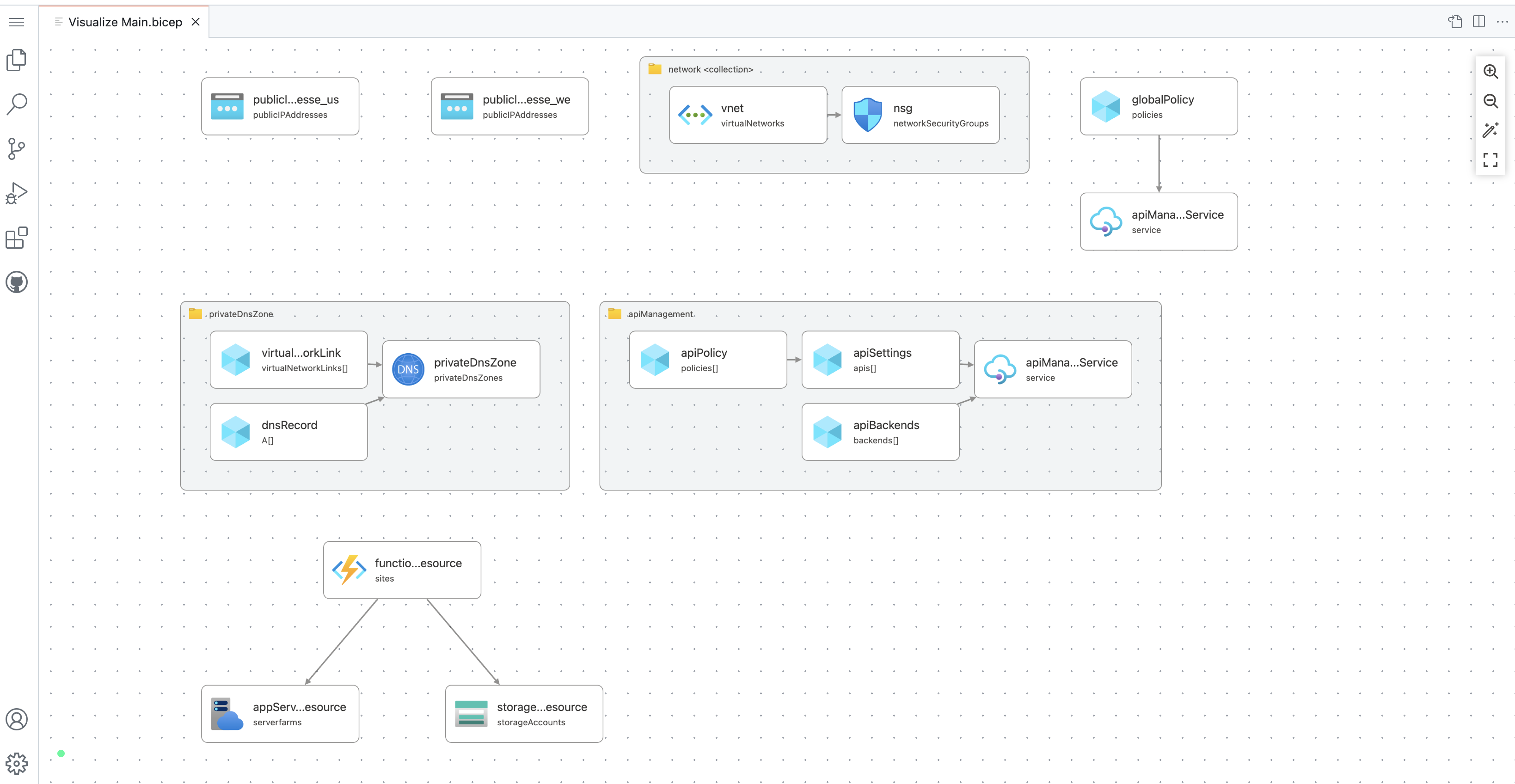The width and height of the screenshot is (1515, 784).
Task: Open the Extensions view icon
Action: pos(17,238)
